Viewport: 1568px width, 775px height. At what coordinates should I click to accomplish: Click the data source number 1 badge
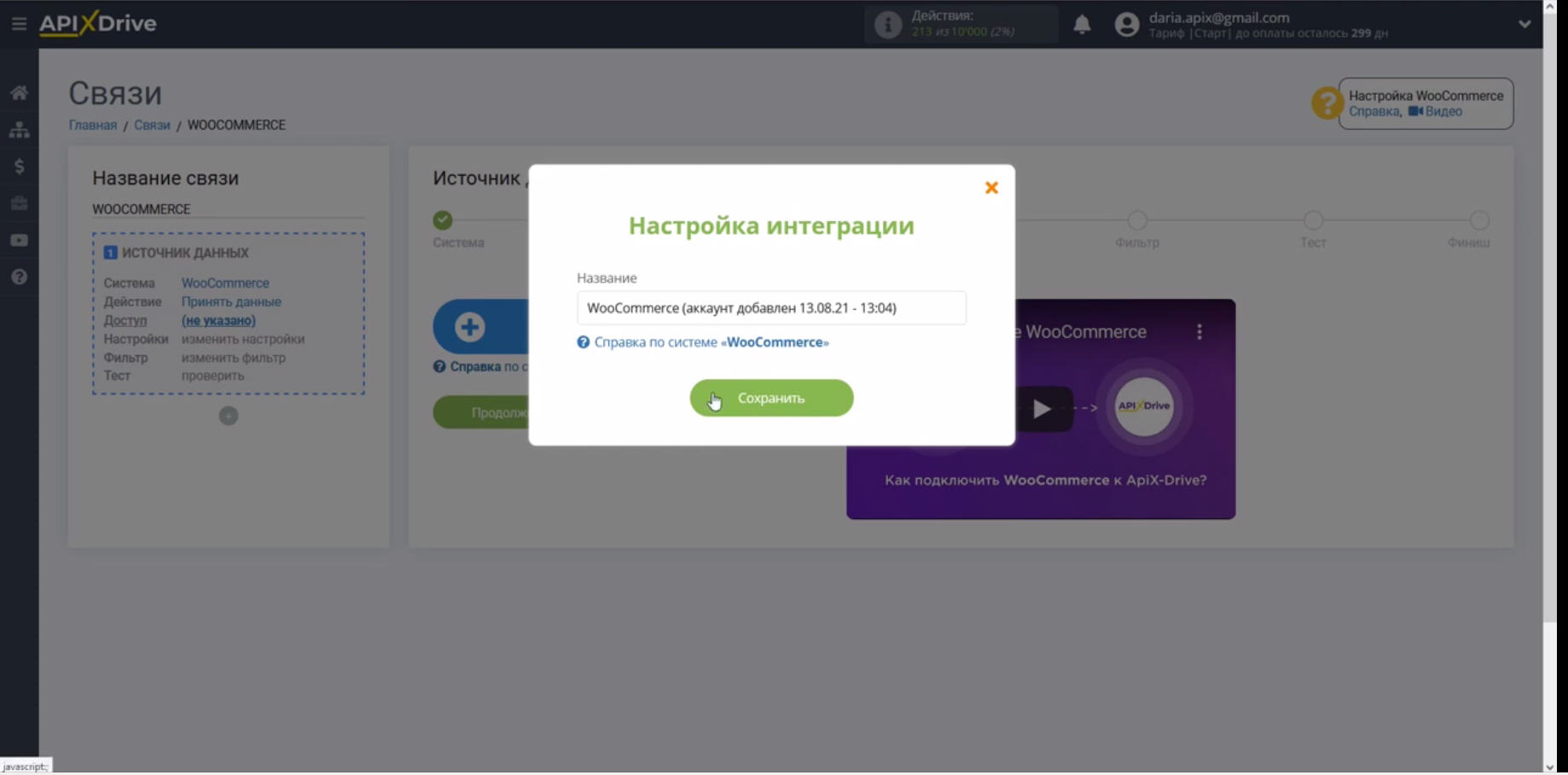[x=110, y=253]
